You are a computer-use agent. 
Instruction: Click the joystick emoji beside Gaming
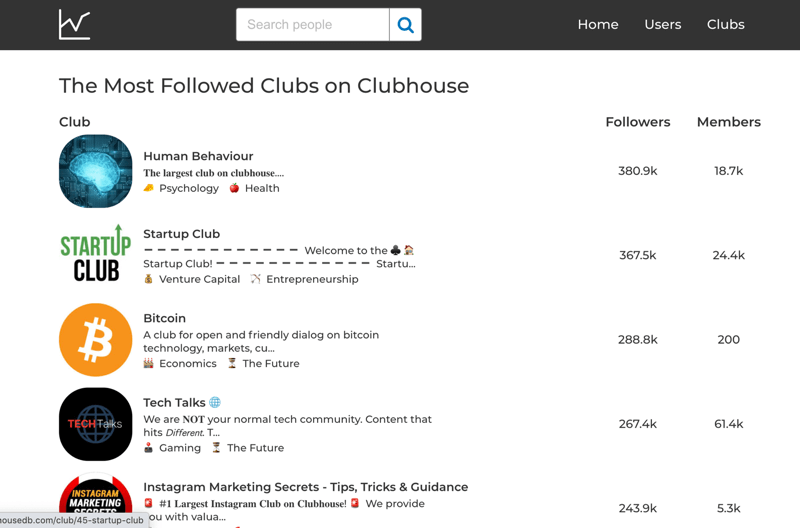point(148,447)
